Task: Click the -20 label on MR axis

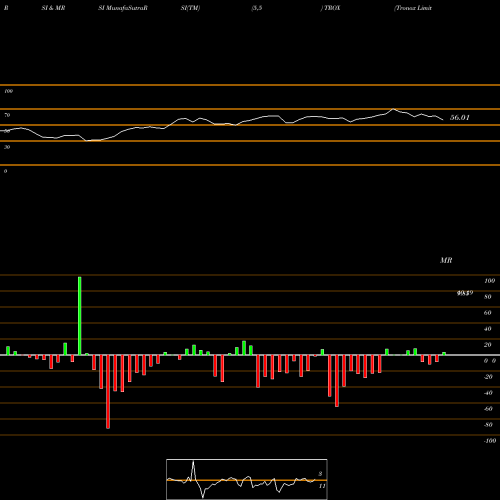Action: [x=488, y=377]
